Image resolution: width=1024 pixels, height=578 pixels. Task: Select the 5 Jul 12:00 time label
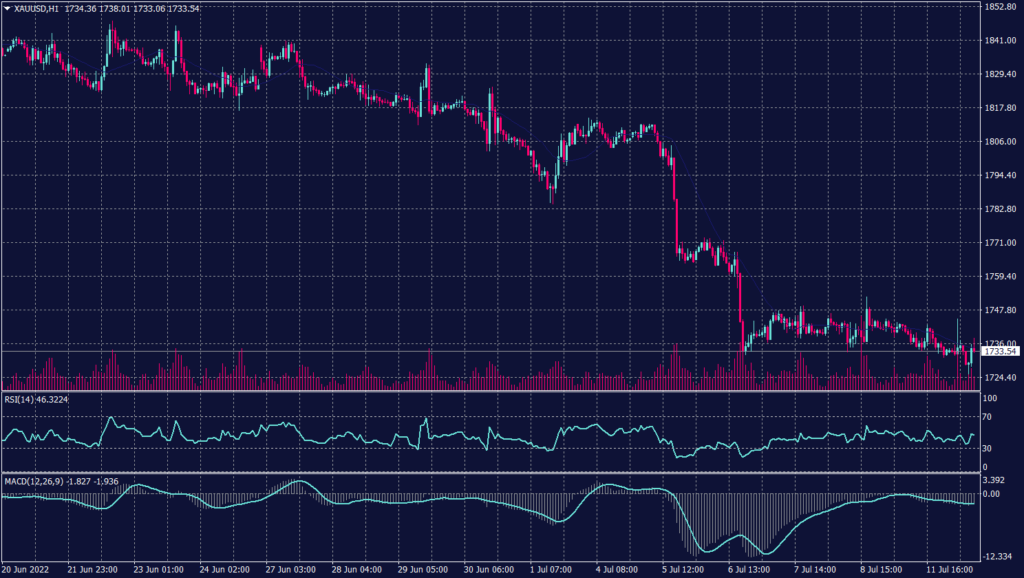686,568
